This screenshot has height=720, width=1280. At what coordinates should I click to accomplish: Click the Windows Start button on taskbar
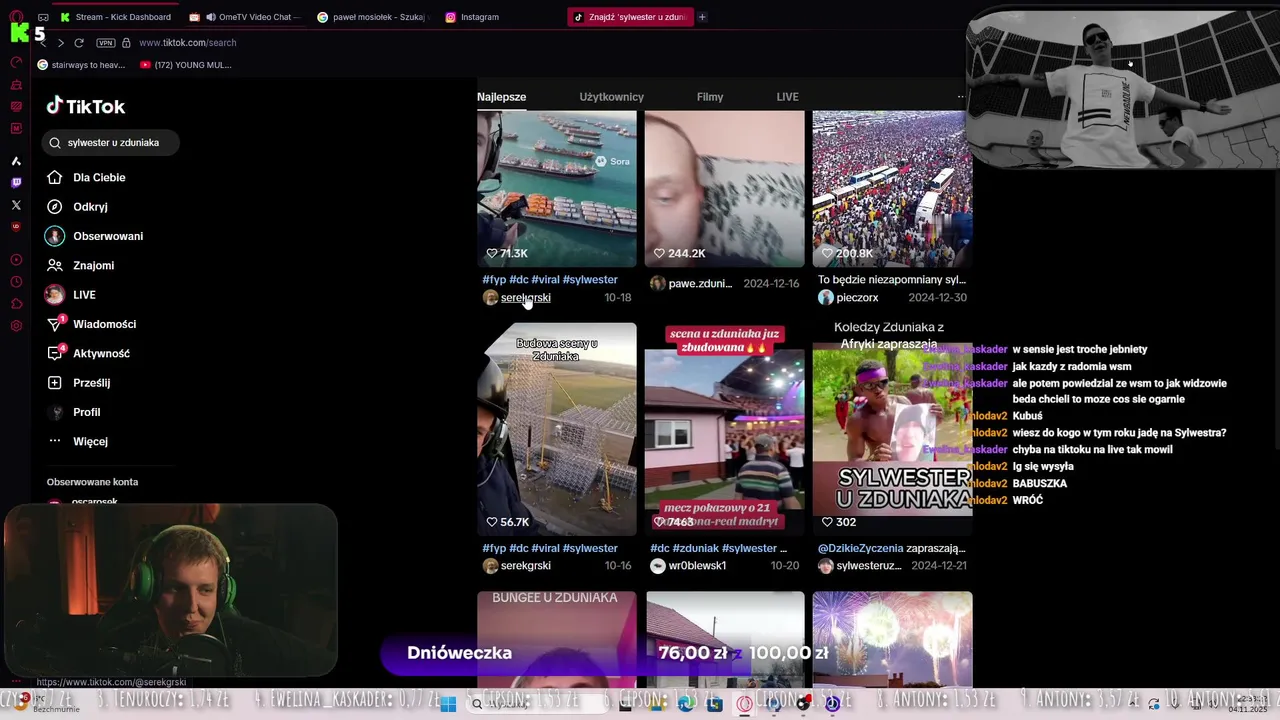pyautogui.click(x=448, y=704)
